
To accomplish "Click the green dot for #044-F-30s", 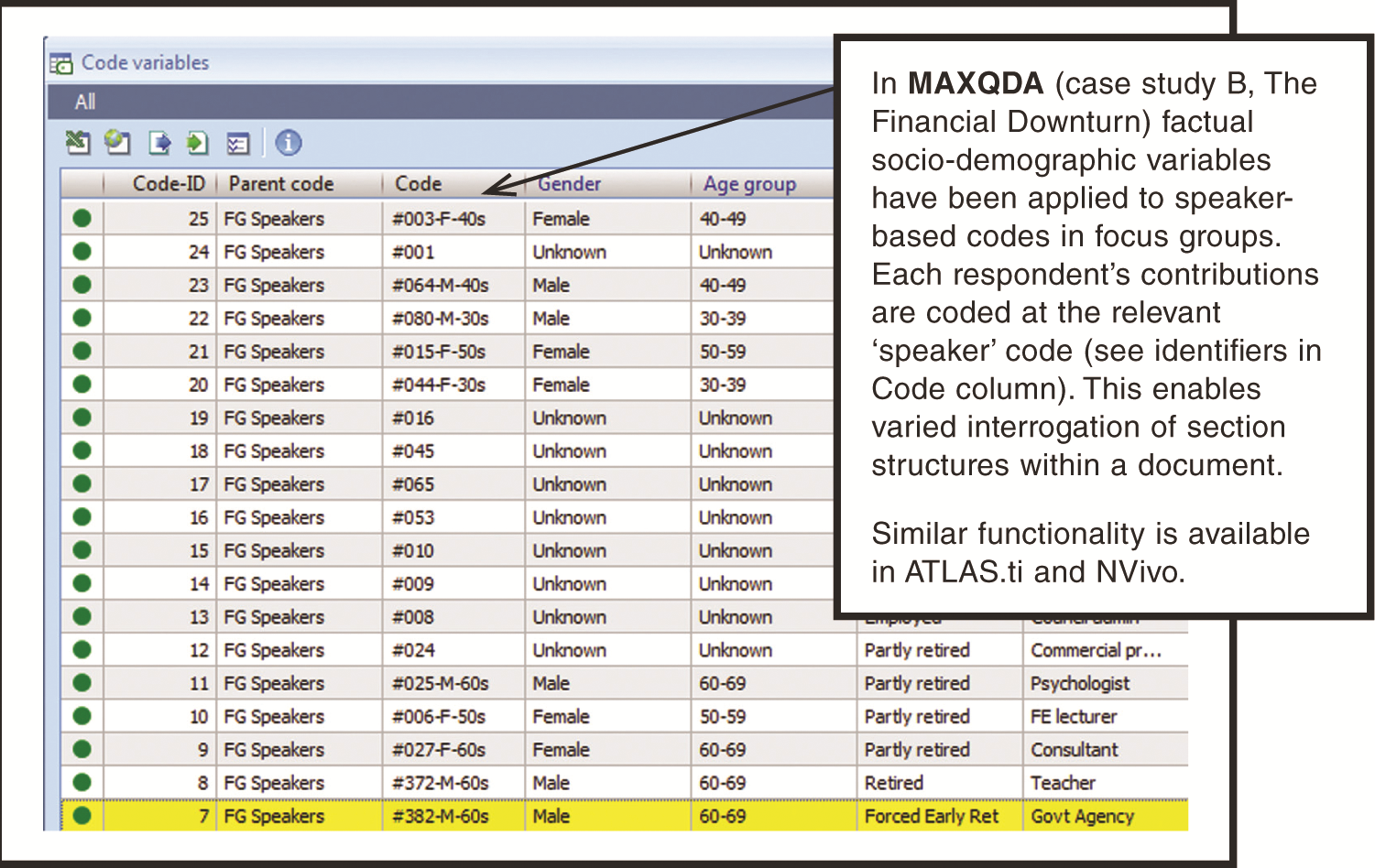I will click(82, 384).
